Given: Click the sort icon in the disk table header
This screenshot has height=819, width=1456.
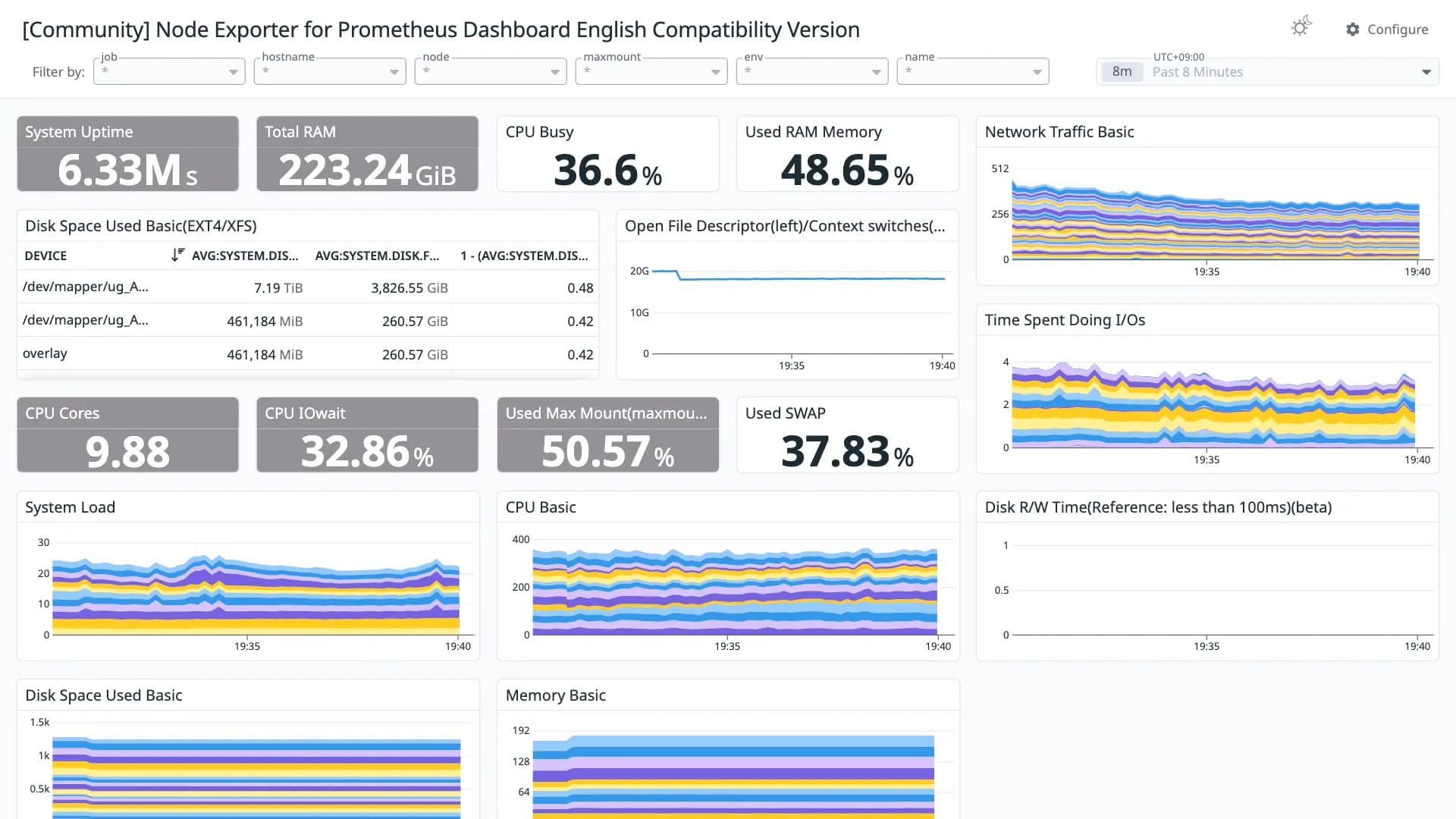Looking at the screenshot, I should click(177, 255).
